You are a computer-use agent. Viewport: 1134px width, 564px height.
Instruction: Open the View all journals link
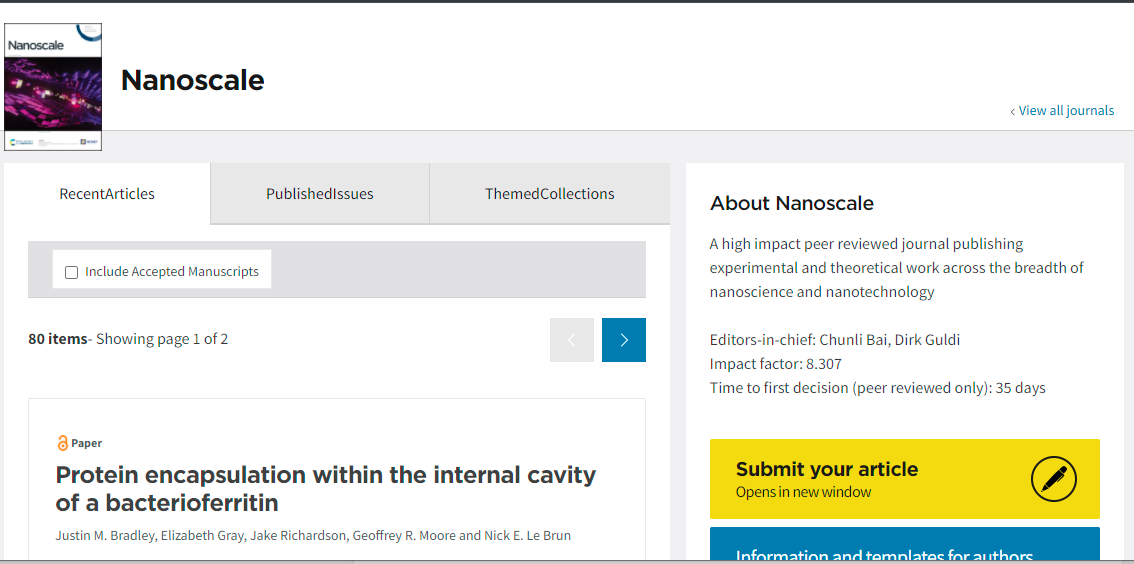coord(1065,111)
